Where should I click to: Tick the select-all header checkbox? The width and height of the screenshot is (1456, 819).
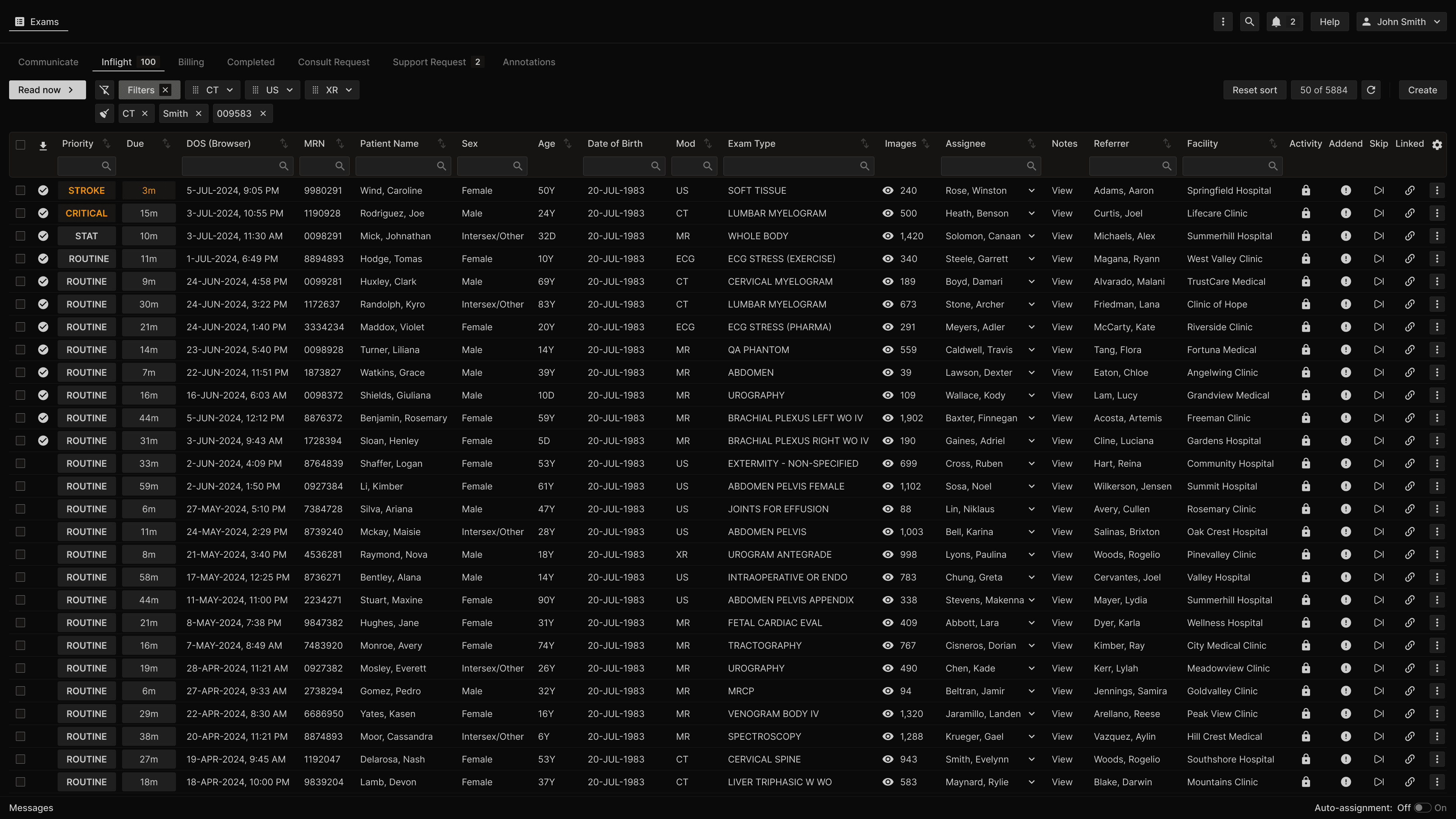click(x=20, y=145)
